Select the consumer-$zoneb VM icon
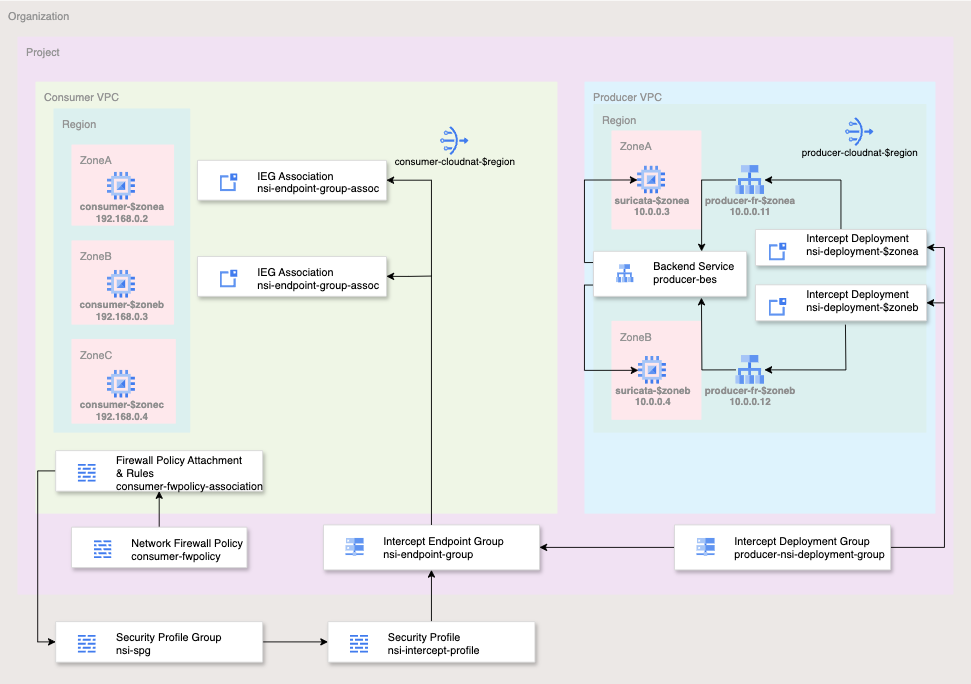This screenshot has height=684, width=971. click(121, 283)
